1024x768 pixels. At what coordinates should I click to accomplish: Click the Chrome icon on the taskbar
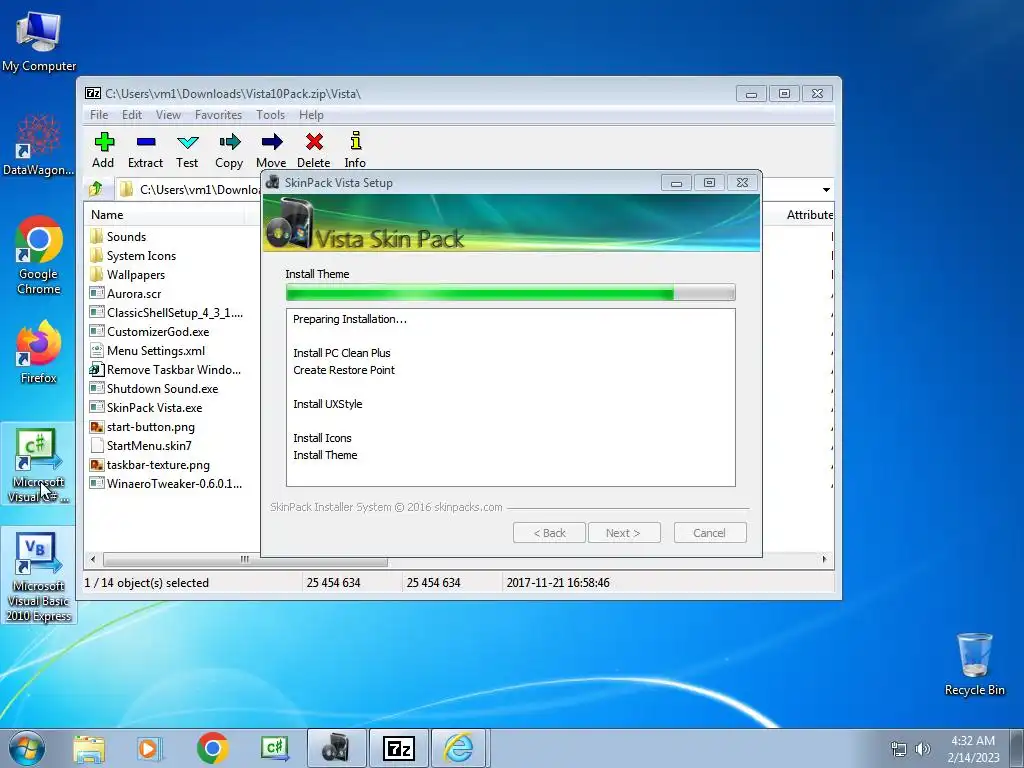click(x=212, y=748)
